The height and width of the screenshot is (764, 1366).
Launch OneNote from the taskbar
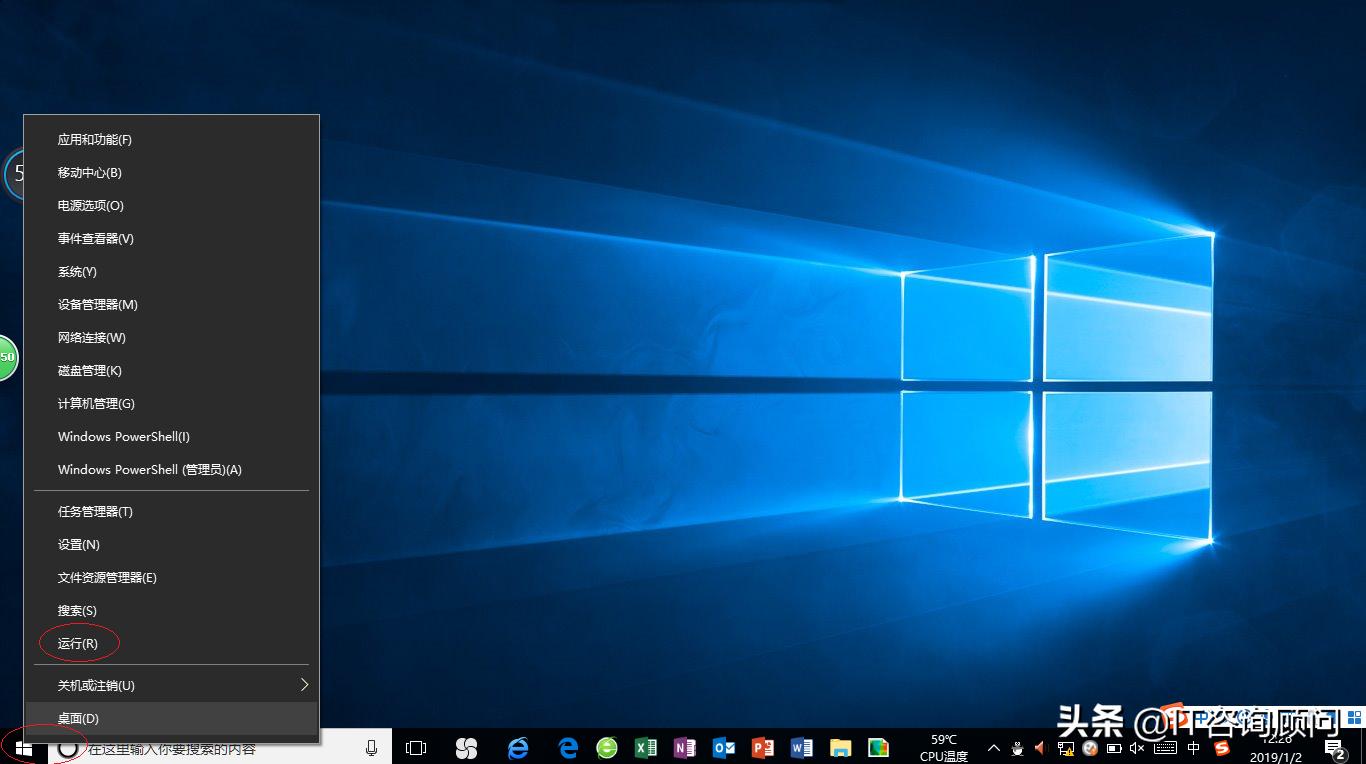click(684, 747)
